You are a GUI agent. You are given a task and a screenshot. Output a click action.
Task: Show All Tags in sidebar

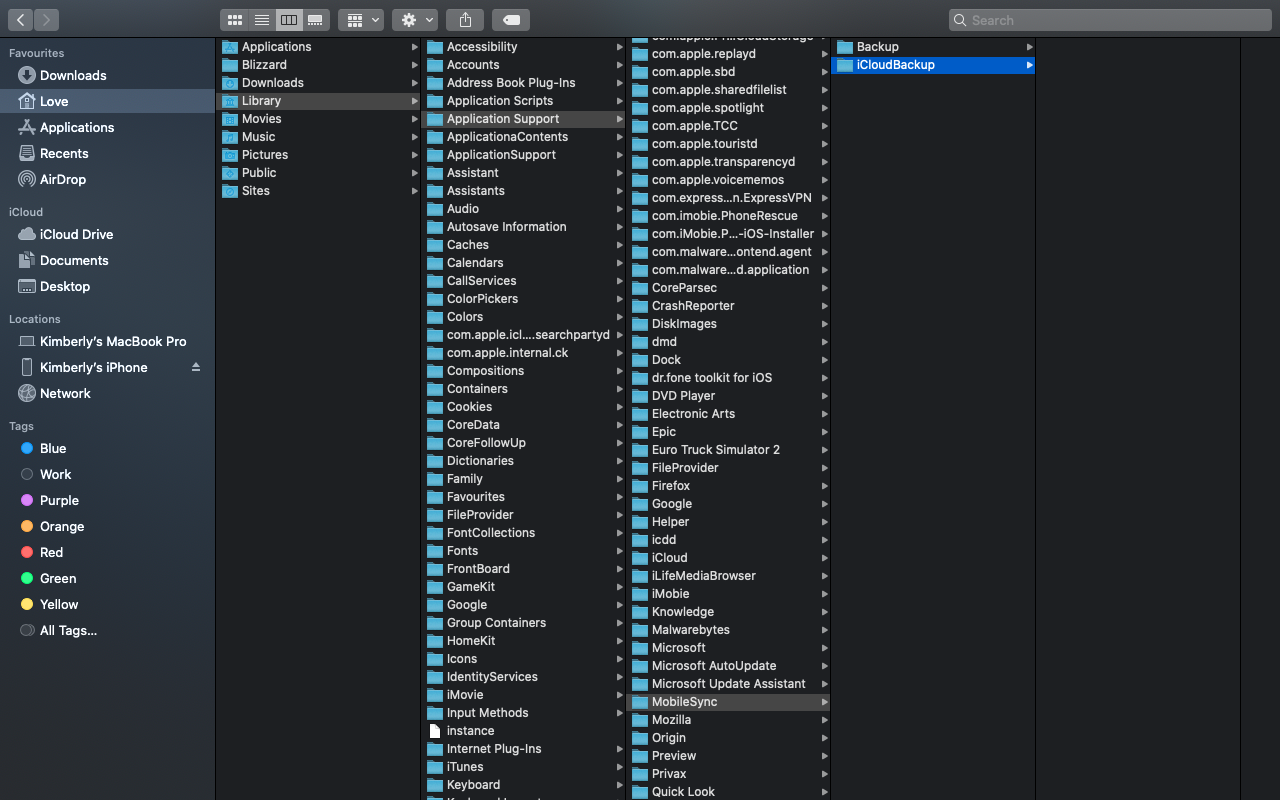[107, 630]
